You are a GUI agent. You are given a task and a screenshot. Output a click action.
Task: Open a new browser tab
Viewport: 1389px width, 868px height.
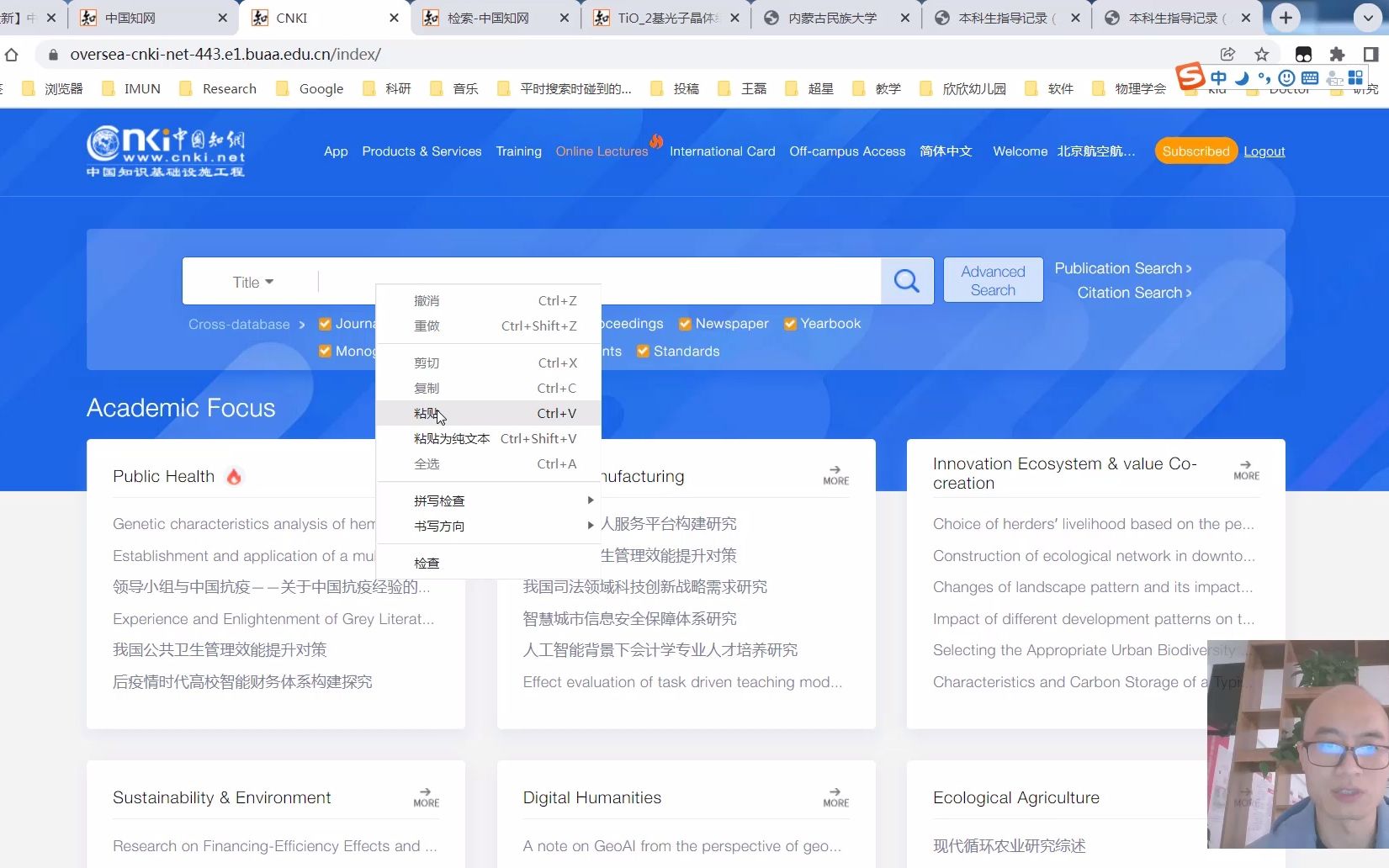[x=1286, y=18]
